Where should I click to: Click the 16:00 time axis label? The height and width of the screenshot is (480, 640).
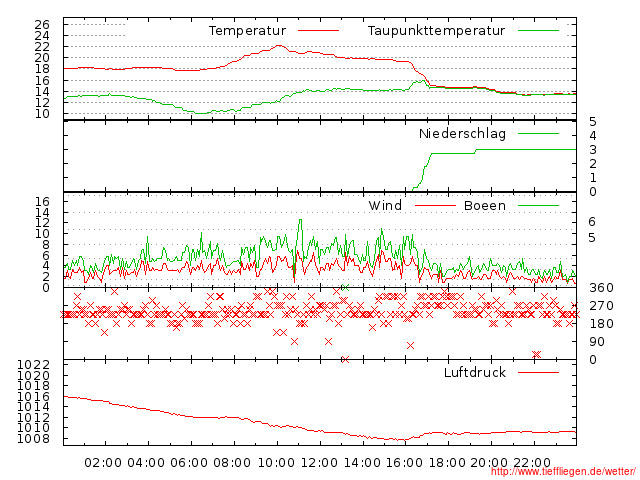pos(404,463)
